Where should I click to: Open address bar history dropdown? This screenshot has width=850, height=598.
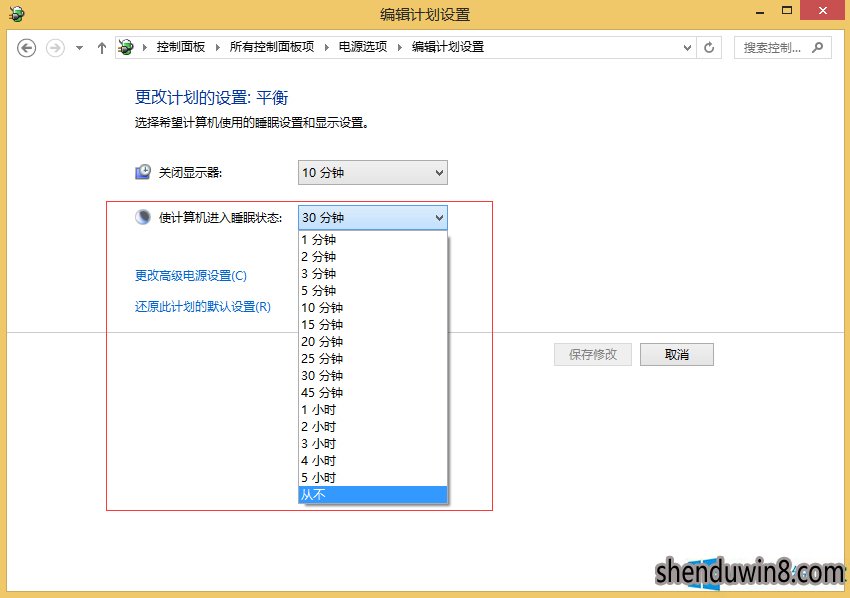pos(687,48)
